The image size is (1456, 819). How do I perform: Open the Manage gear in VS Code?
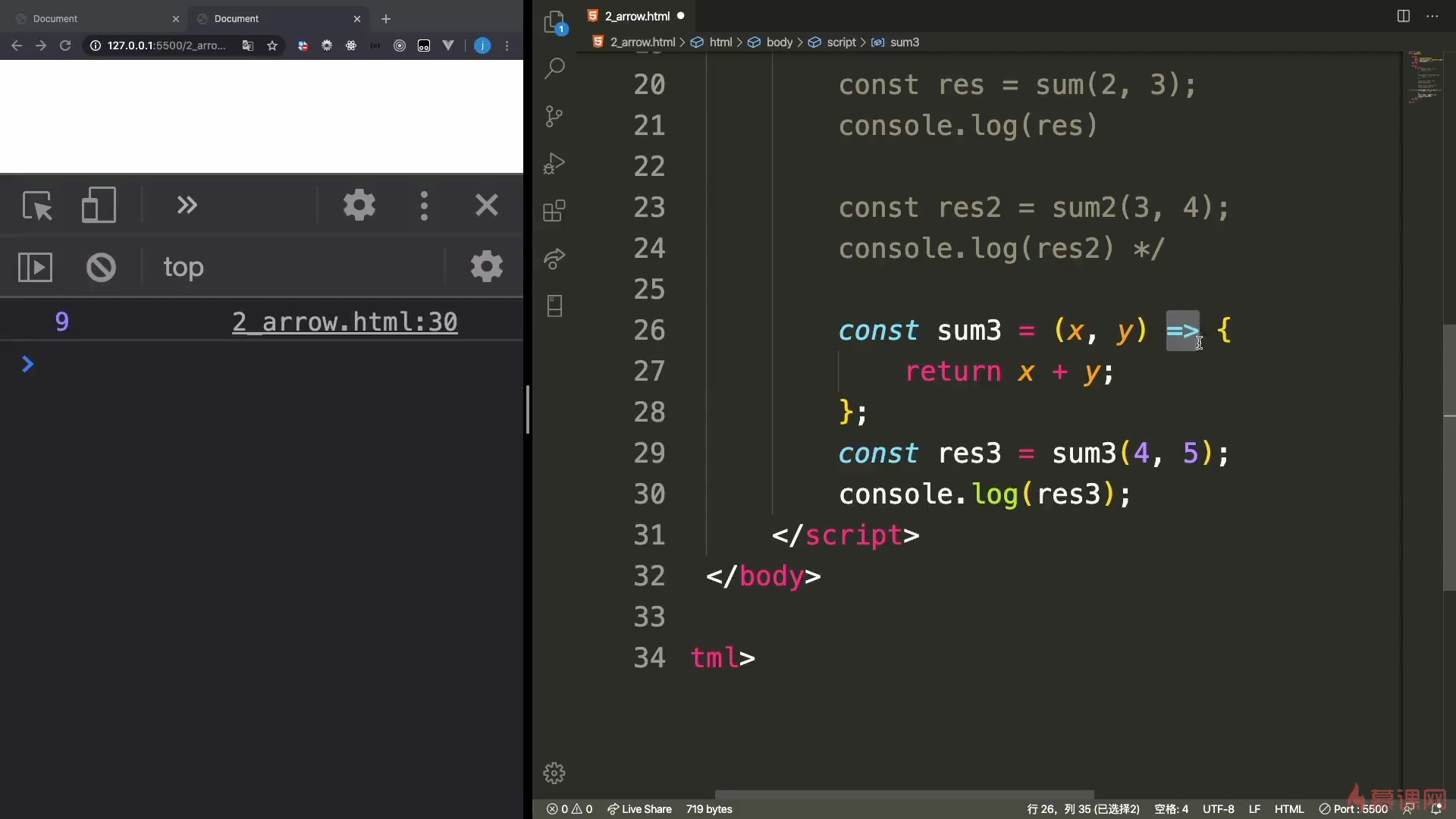(554, 773)
